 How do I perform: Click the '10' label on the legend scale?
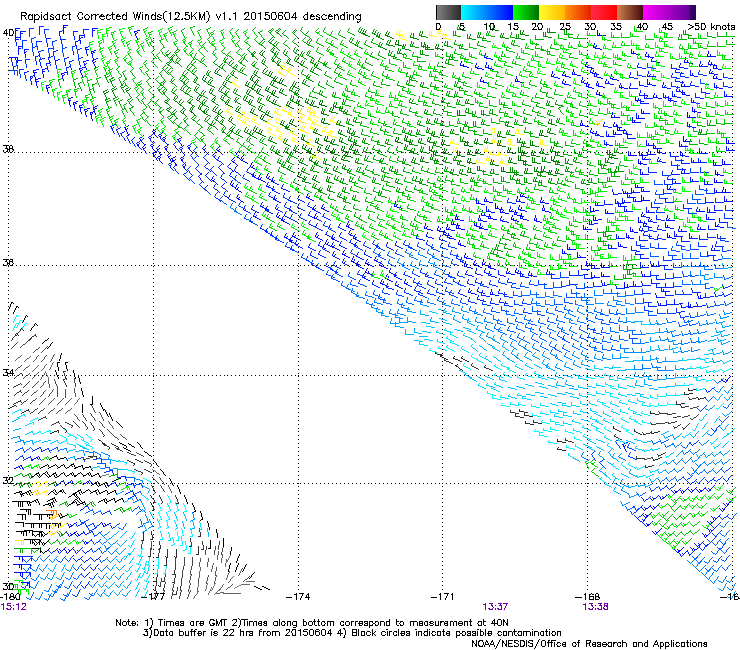point(489,26)
